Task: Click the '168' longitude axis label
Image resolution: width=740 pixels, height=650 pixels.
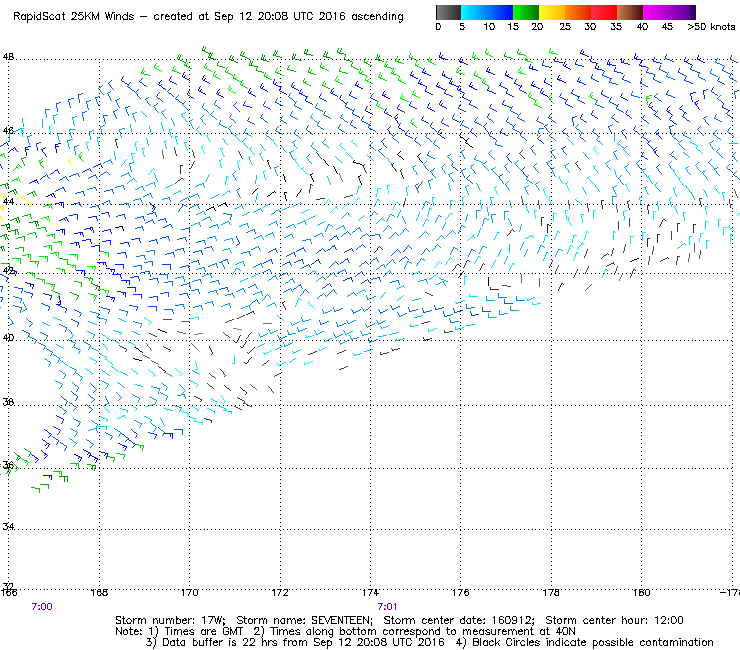Action: point(99,592)
